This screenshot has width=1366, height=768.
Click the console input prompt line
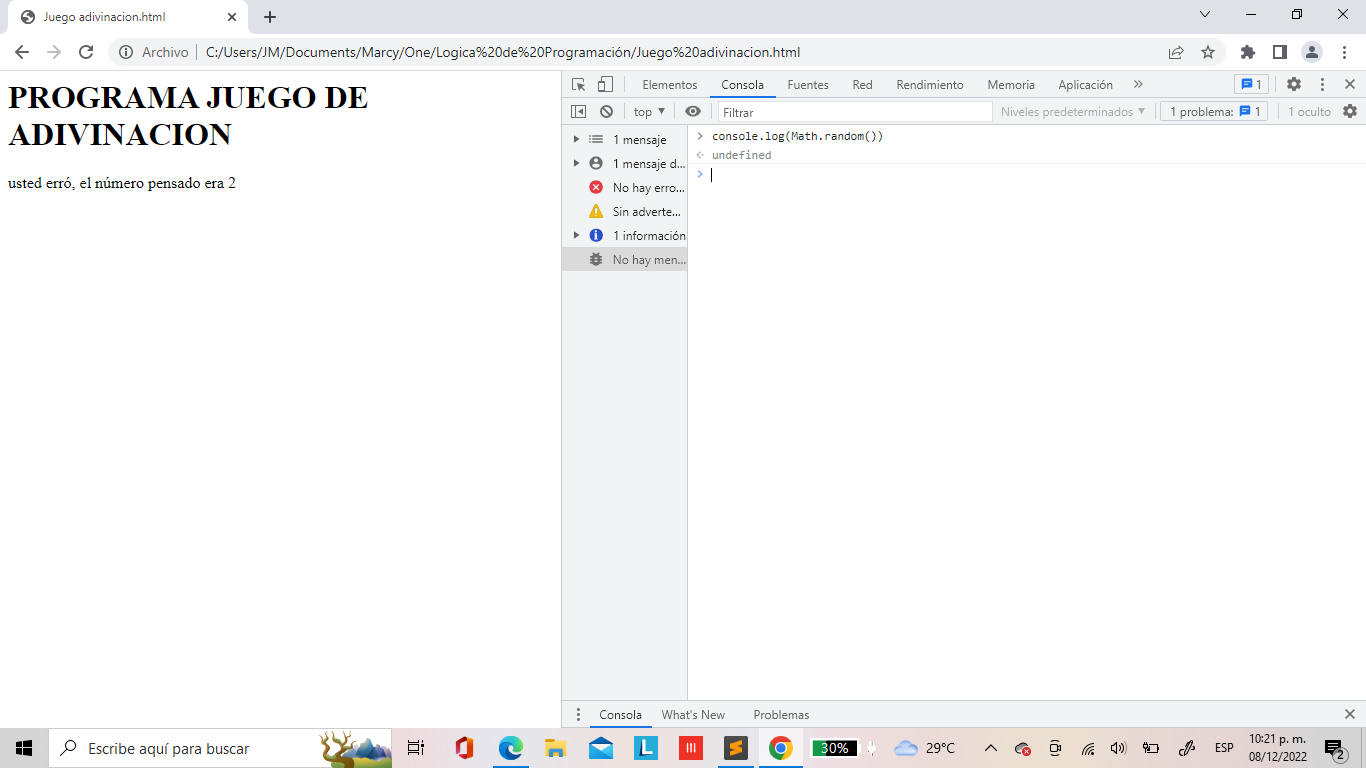point(1027,174)
